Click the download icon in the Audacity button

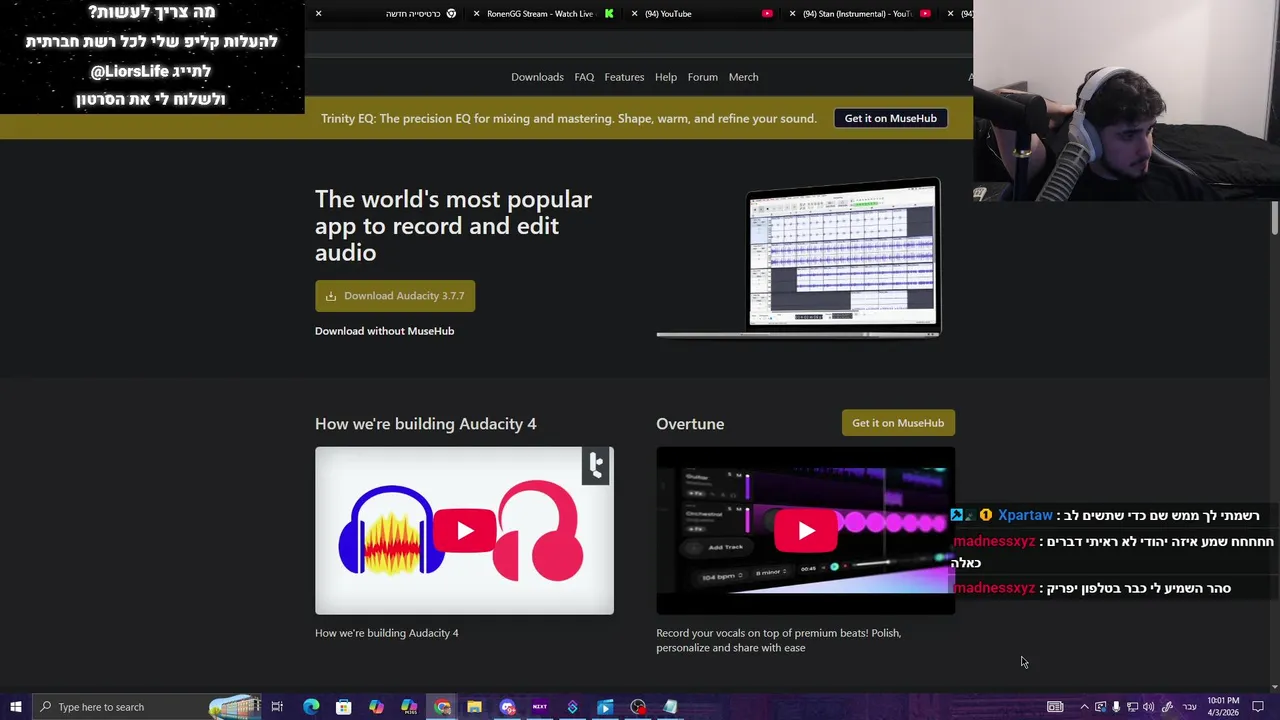(331, 296)
